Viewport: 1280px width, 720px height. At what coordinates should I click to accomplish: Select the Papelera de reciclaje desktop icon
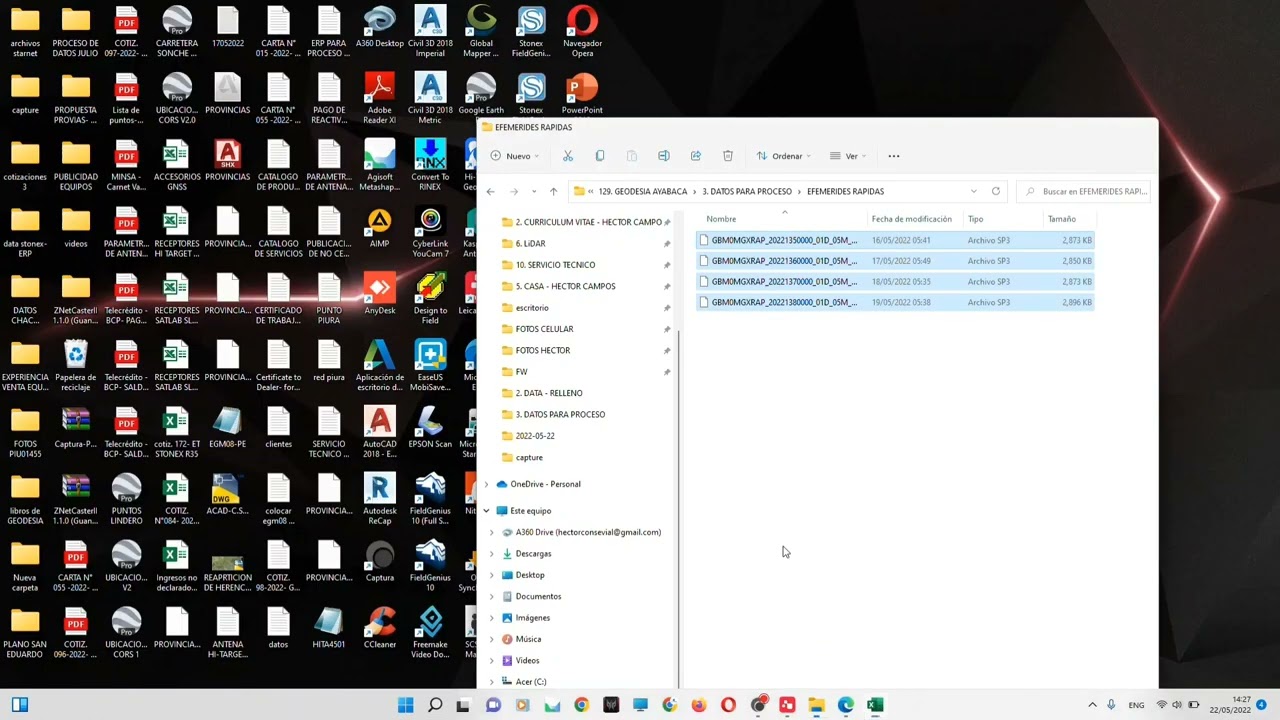point(76,365)
